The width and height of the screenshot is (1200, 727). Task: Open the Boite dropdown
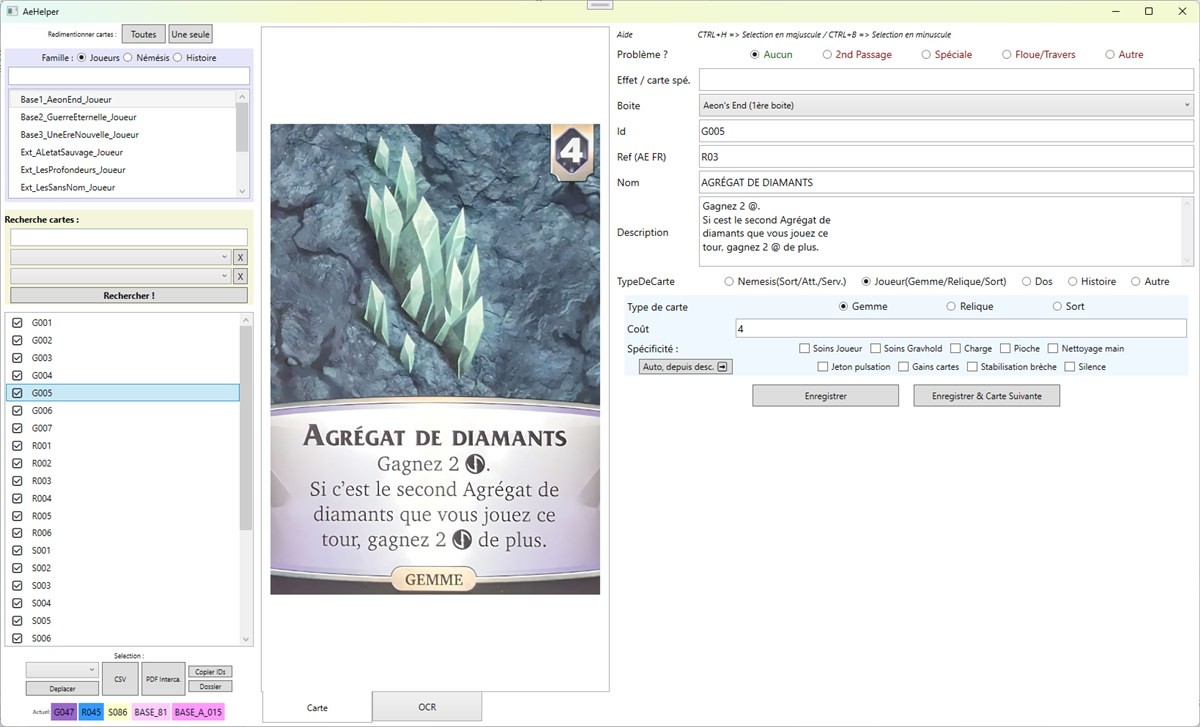click(x=946, y=105)
